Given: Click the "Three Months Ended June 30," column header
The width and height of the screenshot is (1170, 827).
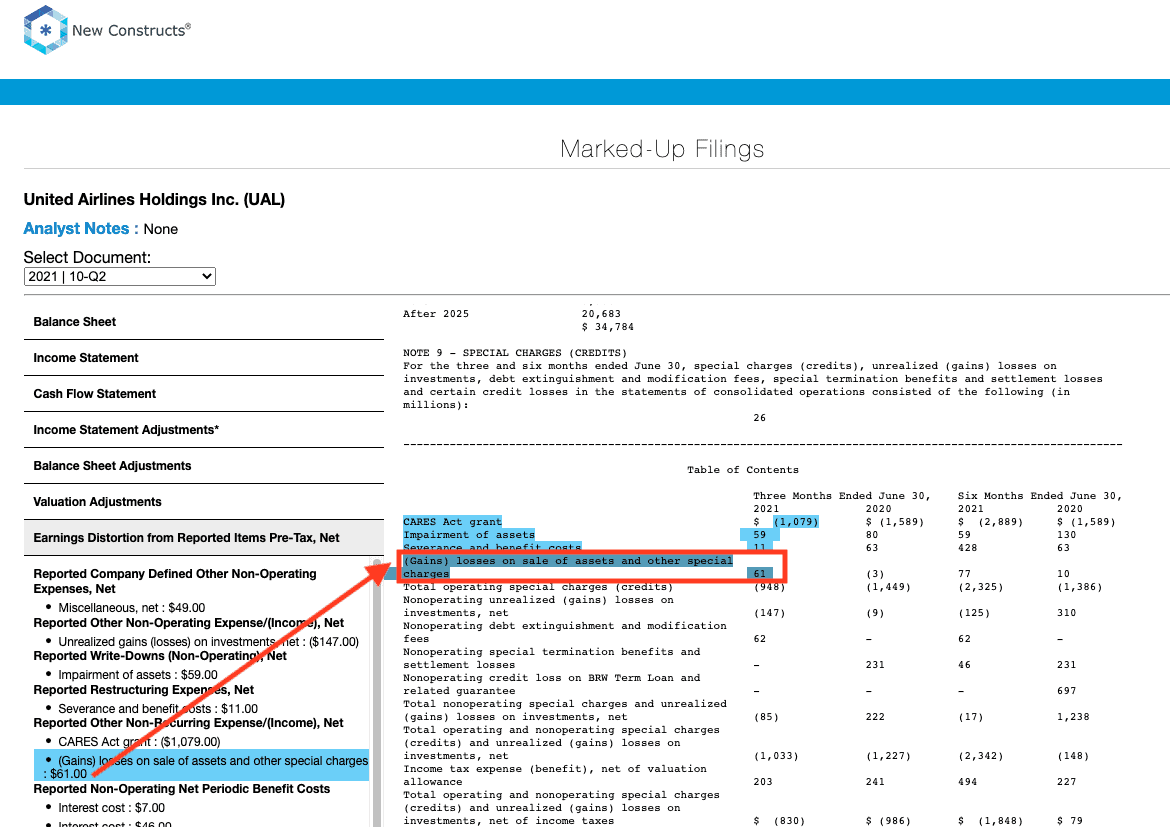Looking at the screenshot, I should click(842, 496).
